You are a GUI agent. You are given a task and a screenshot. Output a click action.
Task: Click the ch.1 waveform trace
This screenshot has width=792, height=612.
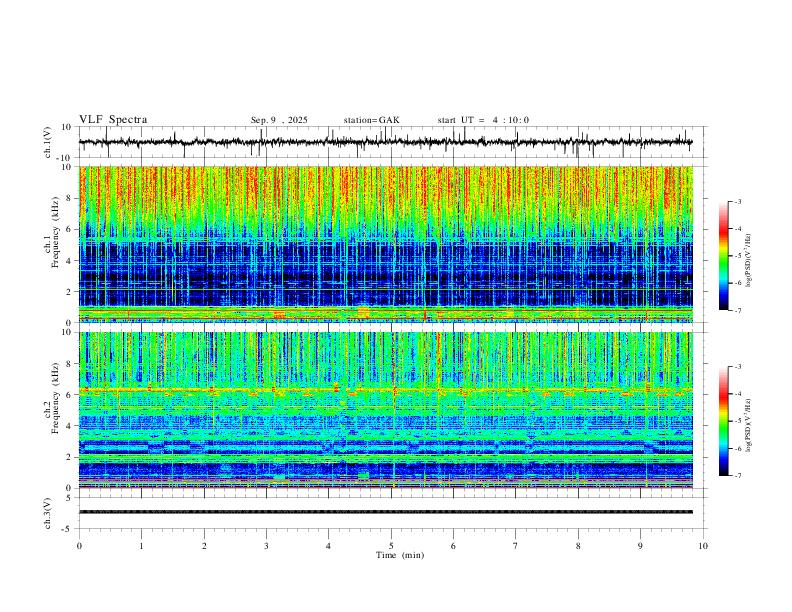click(x=385, y=142)
